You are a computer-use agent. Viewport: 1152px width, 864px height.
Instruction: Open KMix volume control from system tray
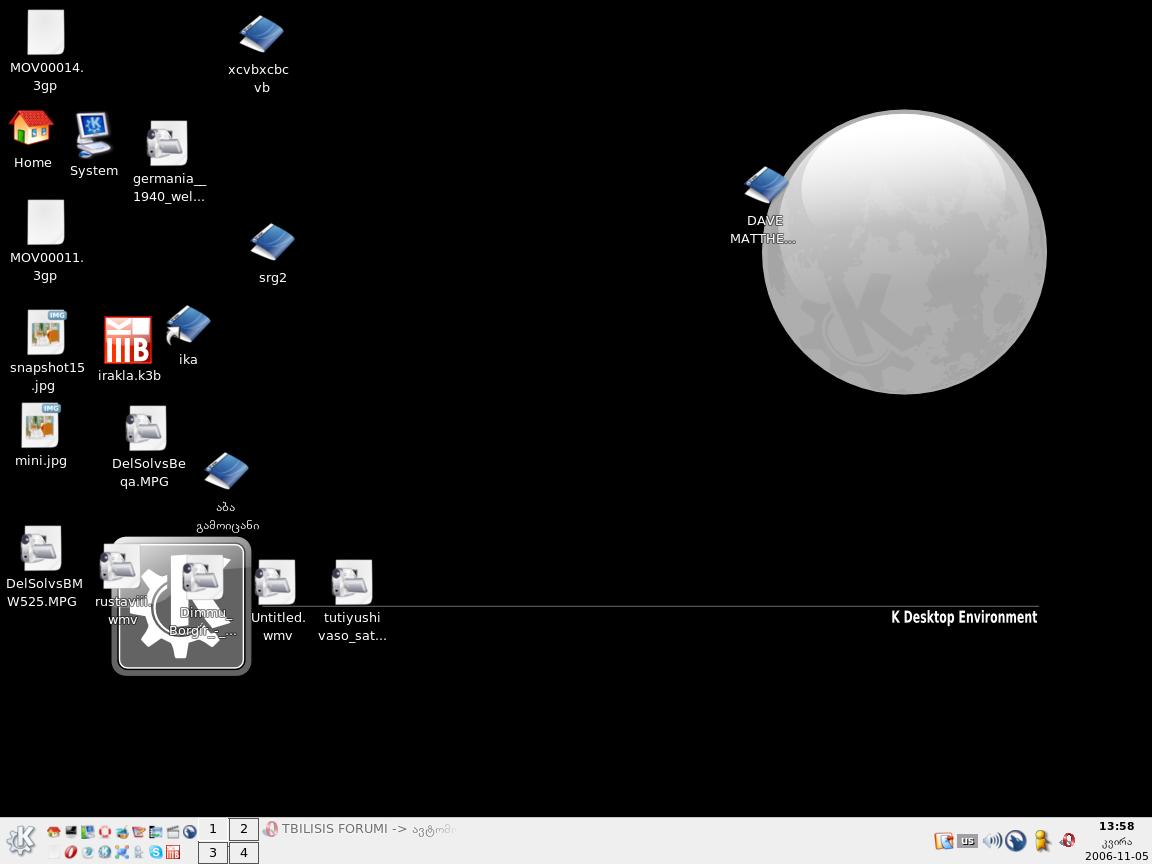pos(992,841)
